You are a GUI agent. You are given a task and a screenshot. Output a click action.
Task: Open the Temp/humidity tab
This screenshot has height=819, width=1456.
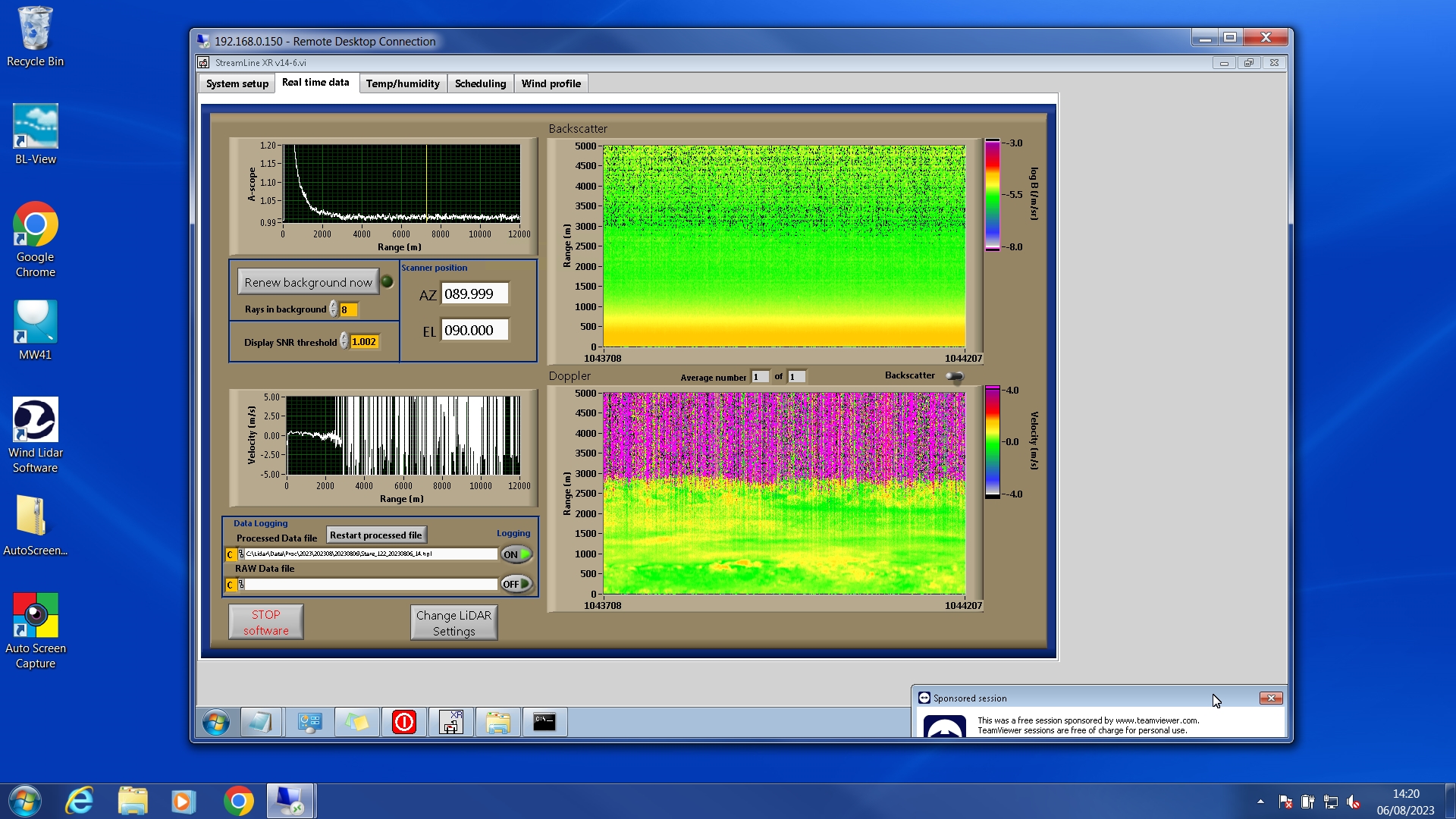(402, 83)
